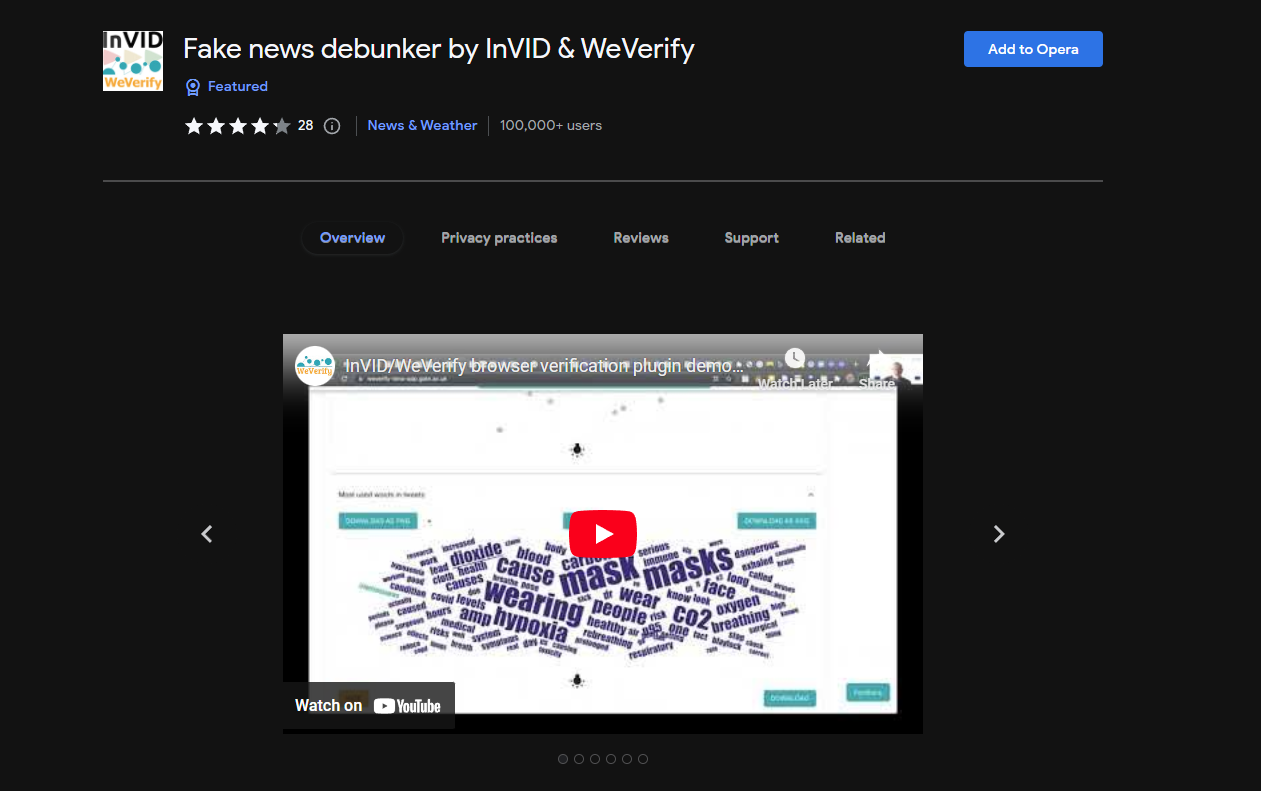Click the InVID WeVerify extension logo
Viewport: 1261px width, 791px height.
133,61
